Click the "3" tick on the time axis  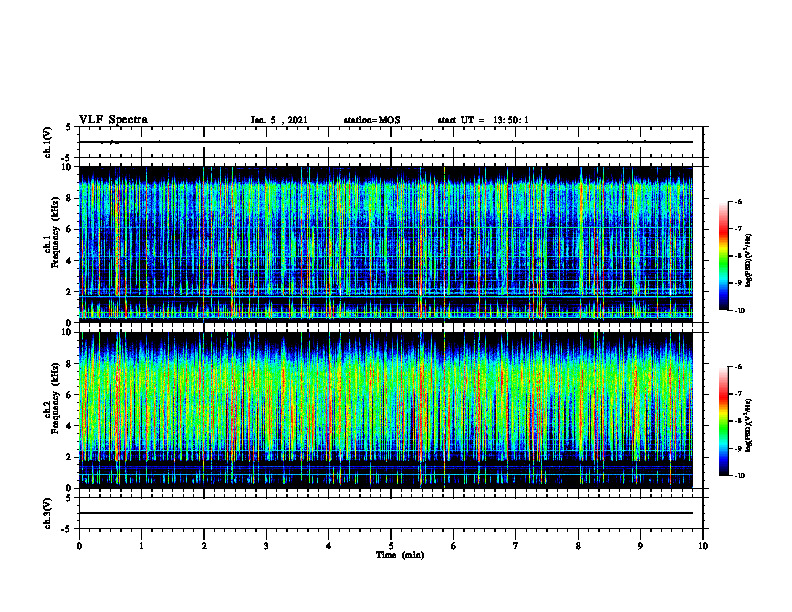coord(266,546)
